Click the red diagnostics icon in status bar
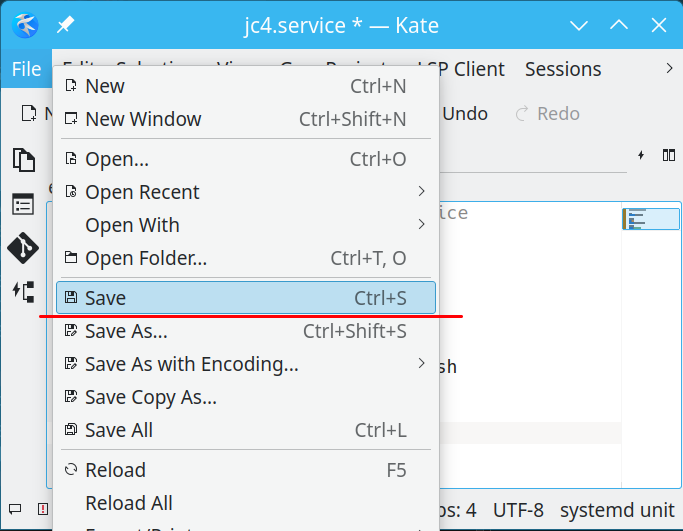Screen dimensions: 683x531 click(x=42, y=510)
